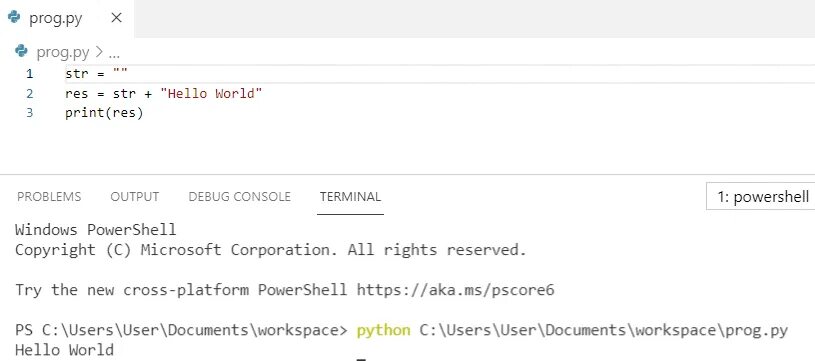815x361 pixels.
Task: Open the PROBLEMS panel tab
Action: tap(49, 197)
